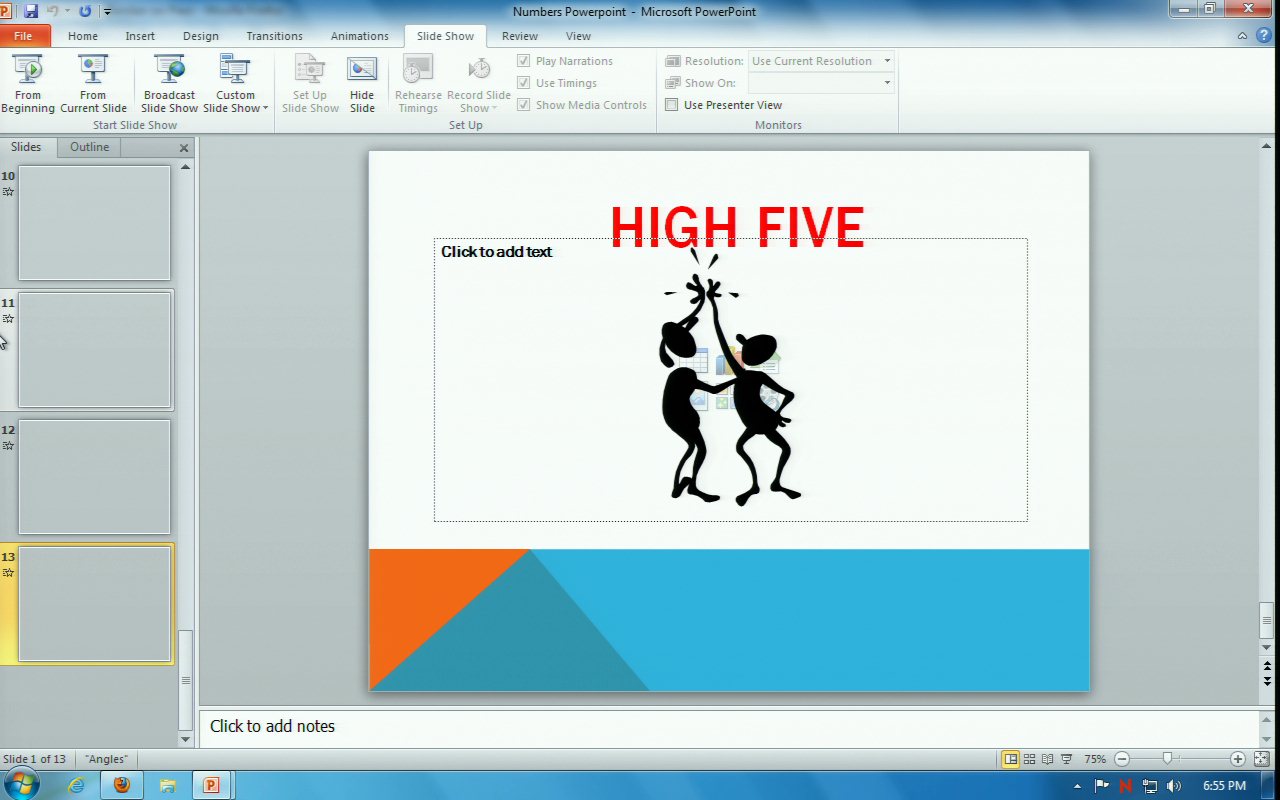Click the zoom slider handle

pos(1166,759)
